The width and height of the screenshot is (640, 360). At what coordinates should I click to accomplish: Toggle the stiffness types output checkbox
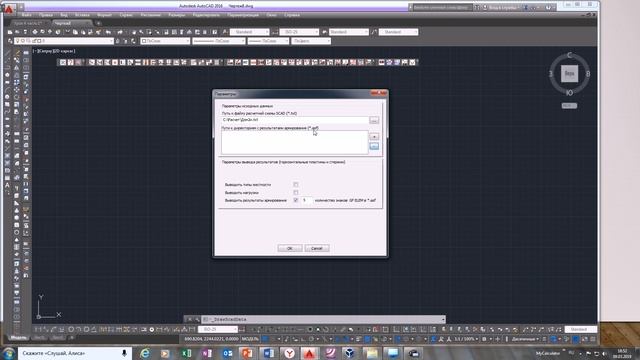tap(296, 184)
